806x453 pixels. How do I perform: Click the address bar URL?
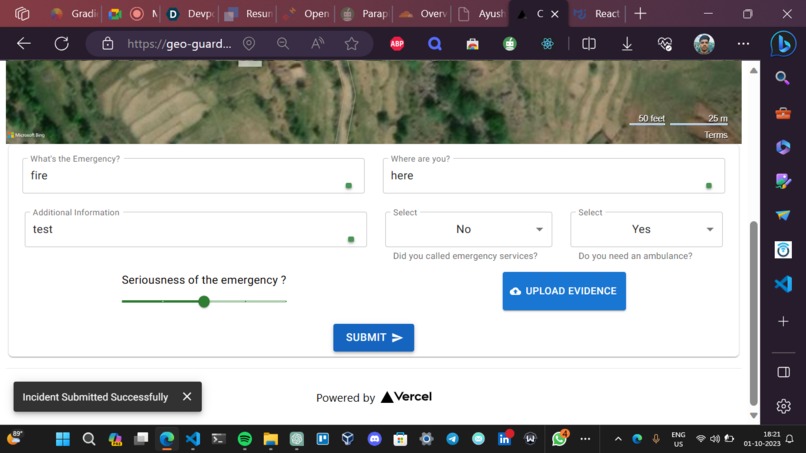pyautogui.click(x=179, y=44)
